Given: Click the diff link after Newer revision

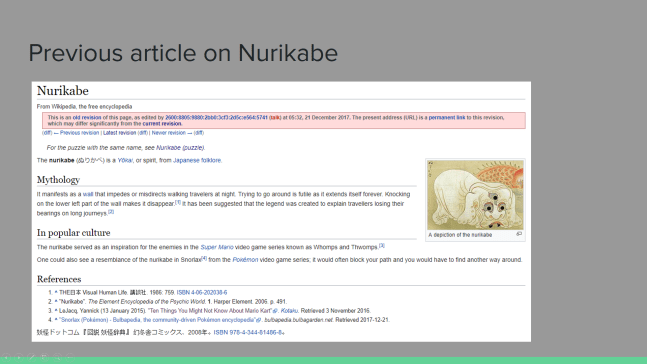Looking at the screenshot, I should click(x=199, y=133).
